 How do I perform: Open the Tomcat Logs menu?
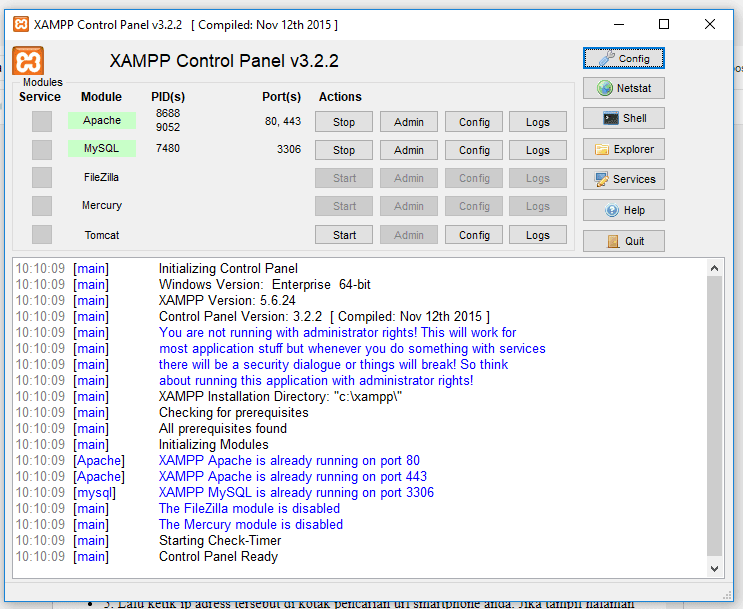(538, 235)
